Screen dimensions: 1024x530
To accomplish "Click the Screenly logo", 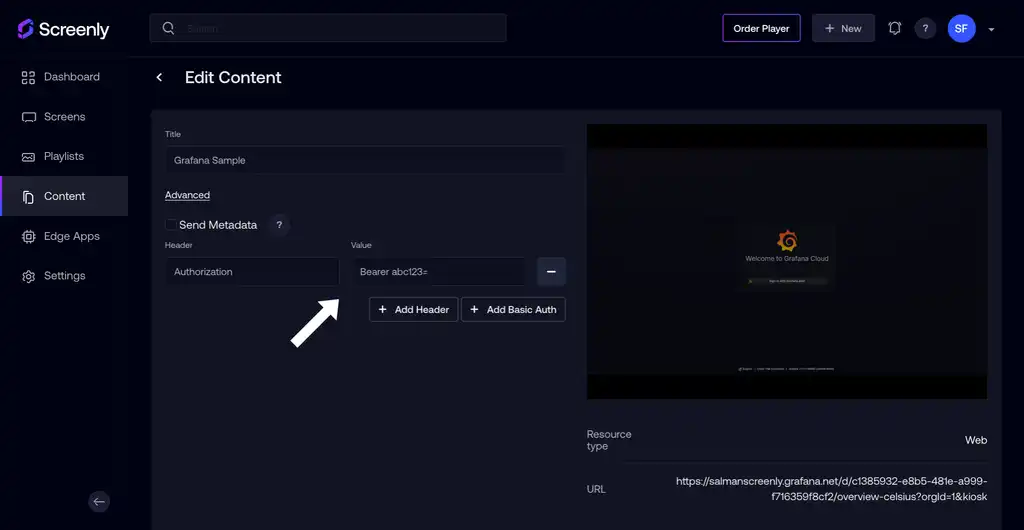I will pyautogui.click(x=63, y=29).
